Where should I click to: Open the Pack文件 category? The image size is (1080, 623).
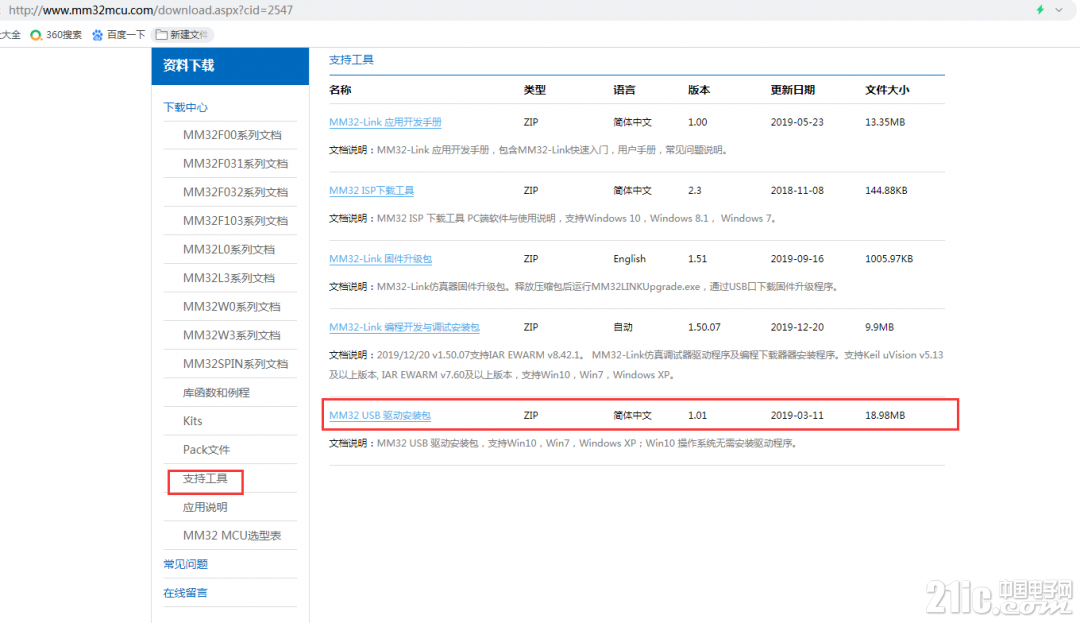[206, 450]
